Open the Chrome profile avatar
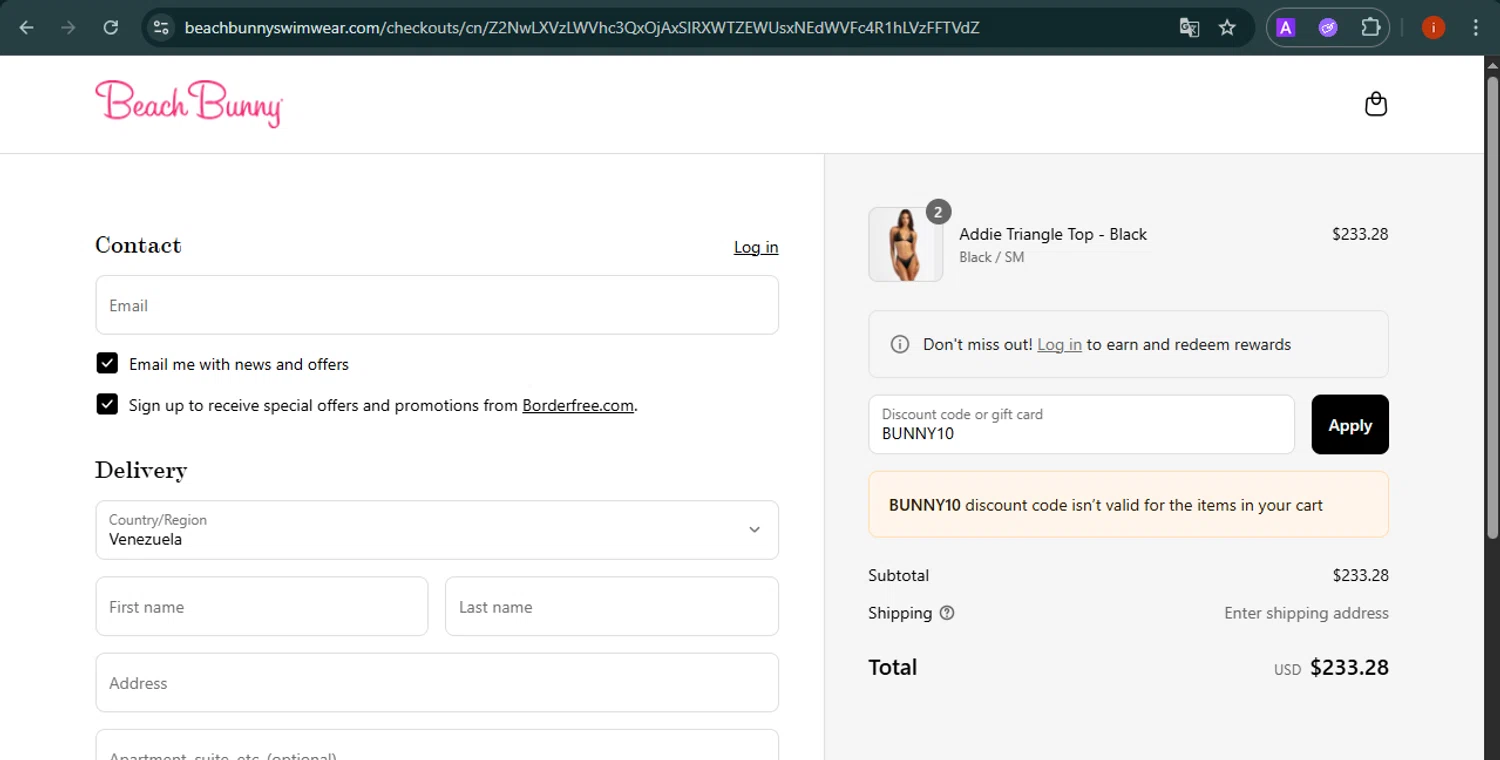 [x=1433, y=28]
